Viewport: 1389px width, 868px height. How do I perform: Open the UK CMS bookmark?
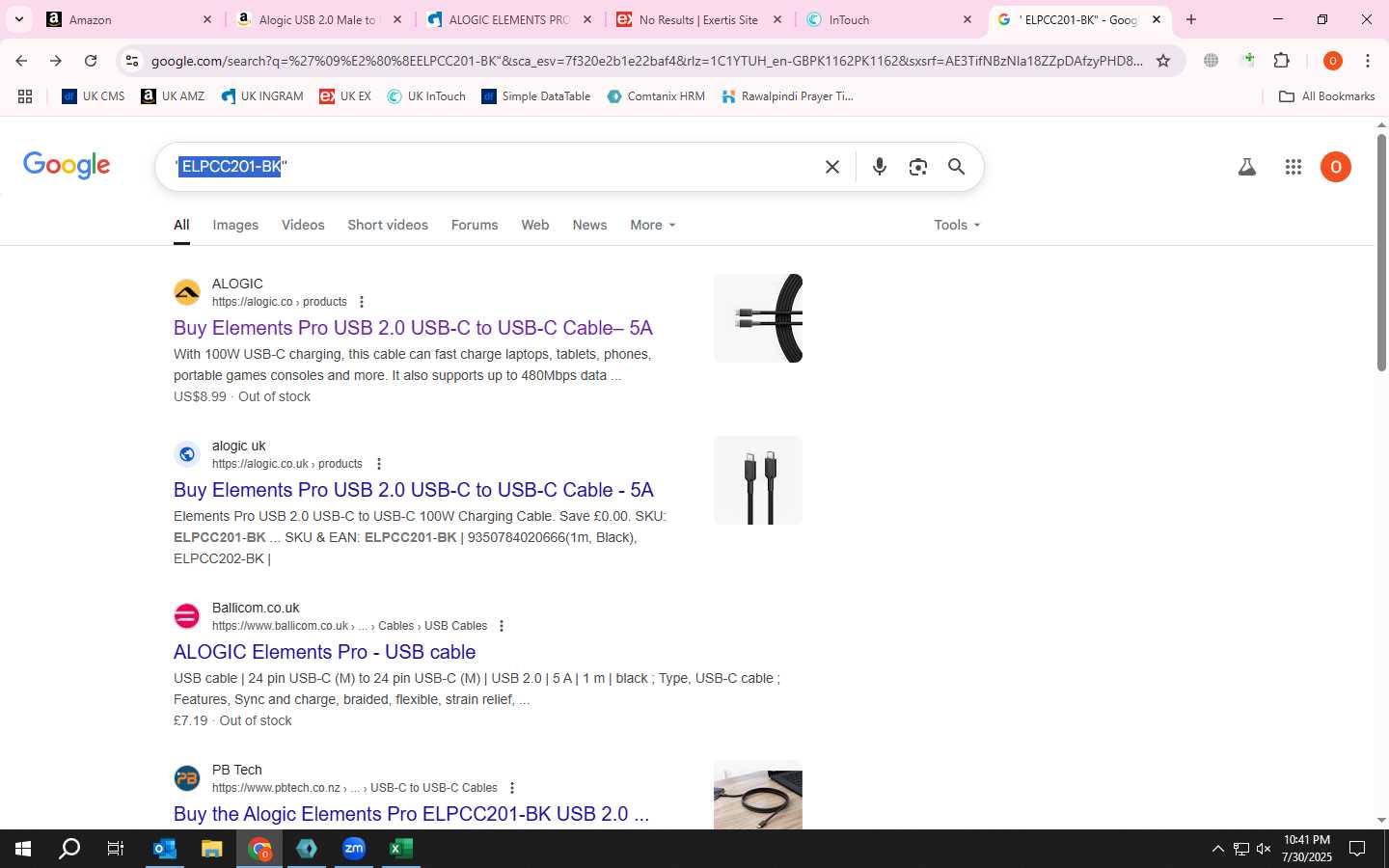pyautogui.click(x=94, y=96)
